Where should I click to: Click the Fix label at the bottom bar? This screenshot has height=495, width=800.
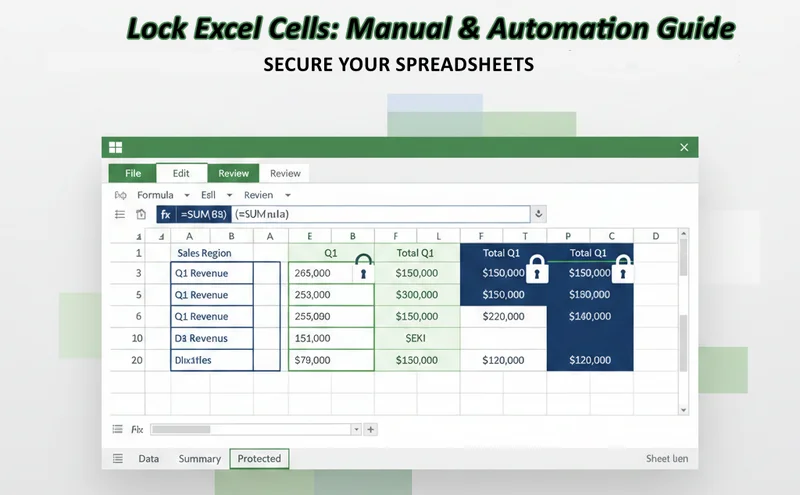[x=137, y=429]
